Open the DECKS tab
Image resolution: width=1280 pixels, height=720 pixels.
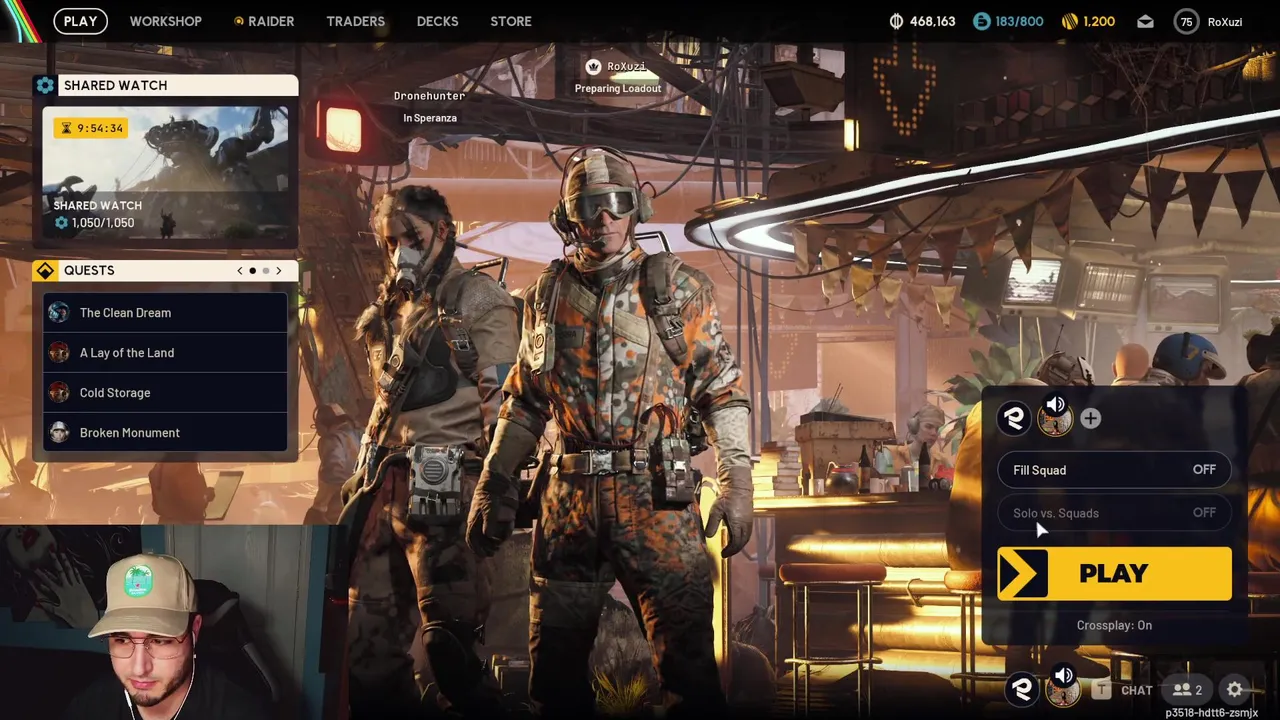click(437, 21)
